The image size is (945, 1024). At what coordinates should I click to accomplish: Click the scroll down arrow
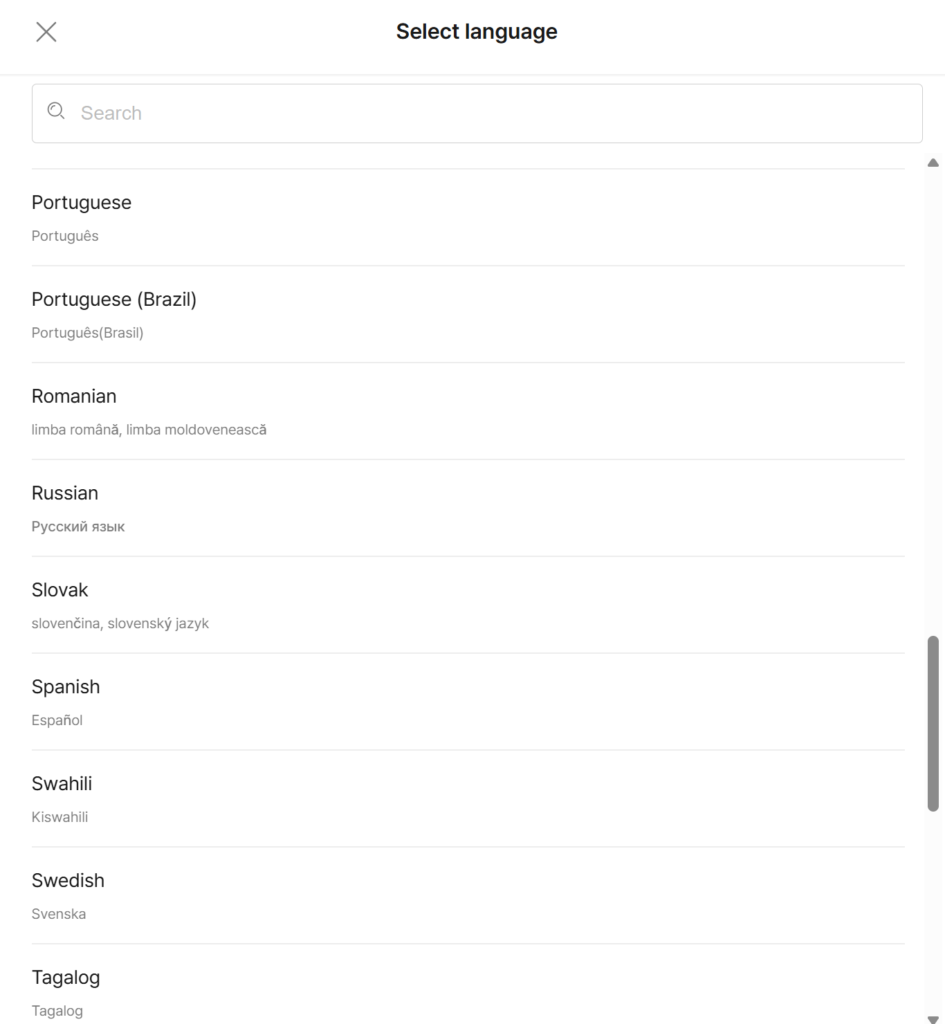click(933, 1019)
